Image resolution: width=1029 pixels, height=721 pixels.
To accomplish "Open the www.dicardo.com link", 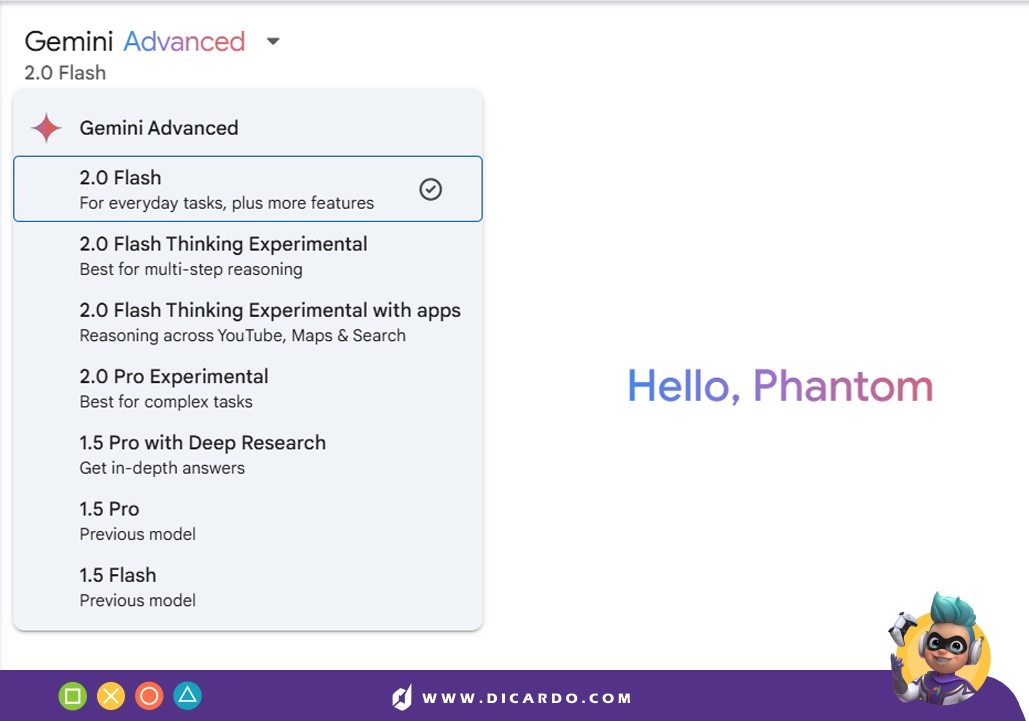I will pyautogui.click(x=527, y=698).
